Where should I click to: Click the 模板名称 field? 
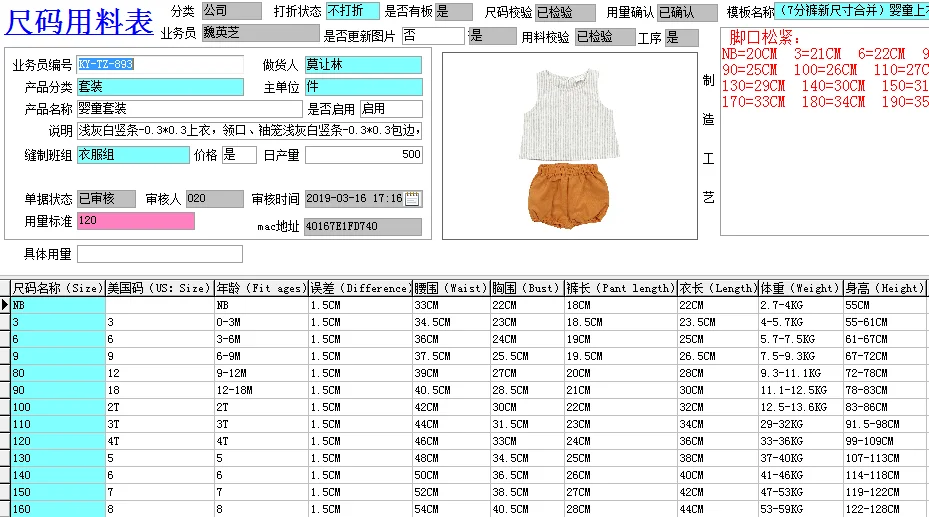pyautogui.click(x=852, y=11)
